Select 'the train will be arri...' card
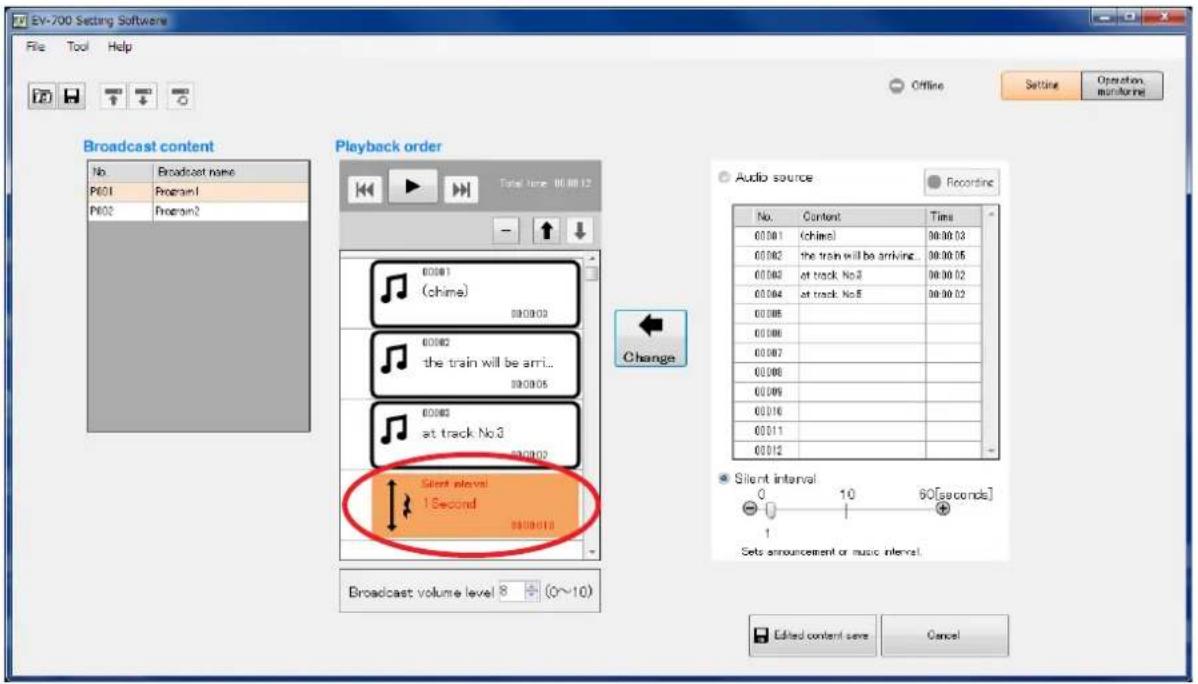The height and width of the screenshot is (684, 1198). (x=474, y=364)
